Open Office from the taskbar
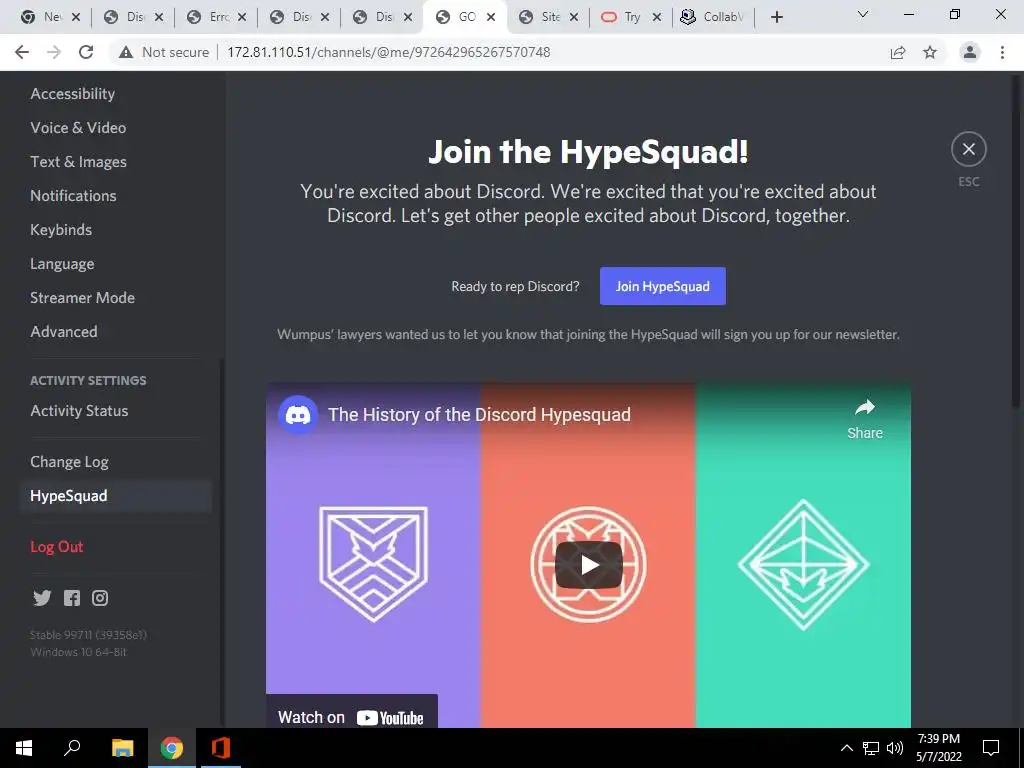This screenshot has width=1024, height=768. tap(221, 748)
